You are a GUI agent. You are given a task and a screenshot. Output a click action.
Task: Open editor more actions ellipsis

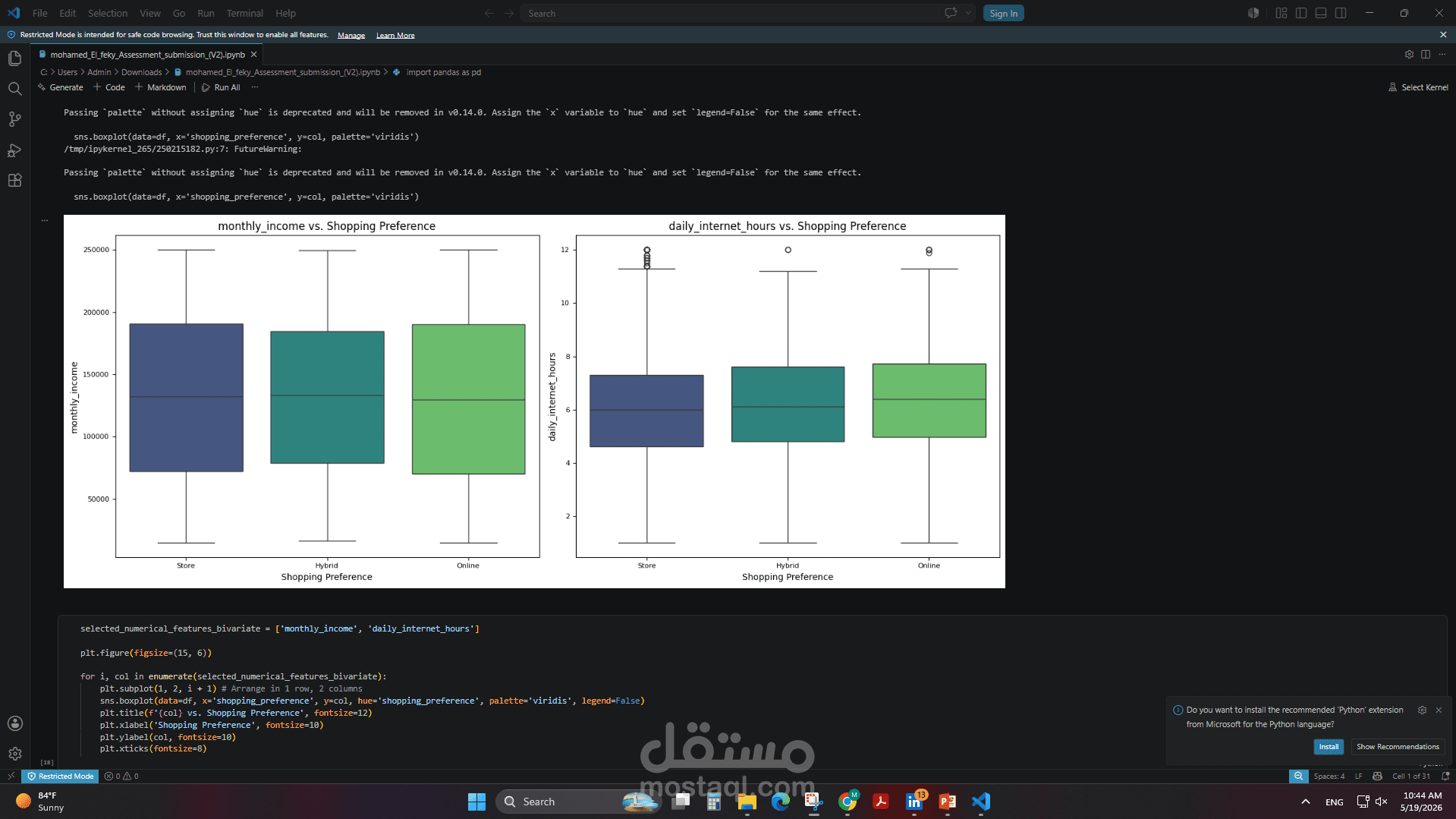click(1442, 55)
